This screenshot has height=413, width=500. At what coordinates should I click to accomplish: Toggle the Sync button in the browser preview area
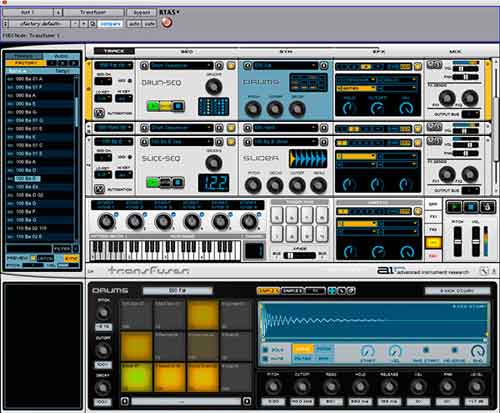coord(72,258)
